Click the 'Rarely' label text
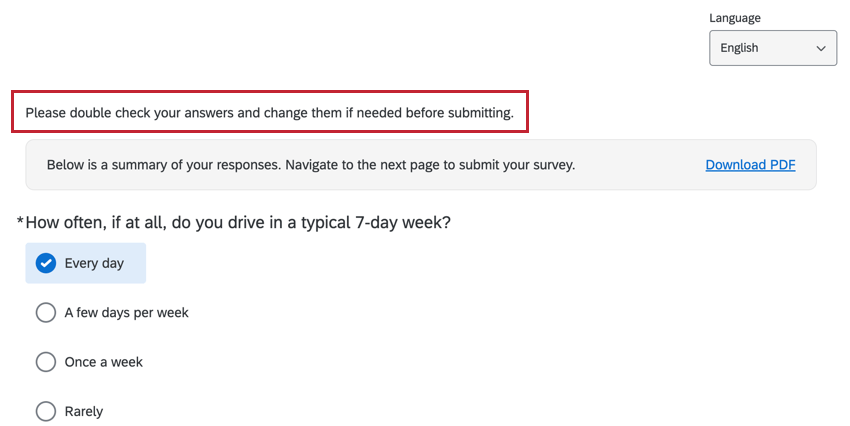Viewport: 850px width, 426px height. [84, 411]
